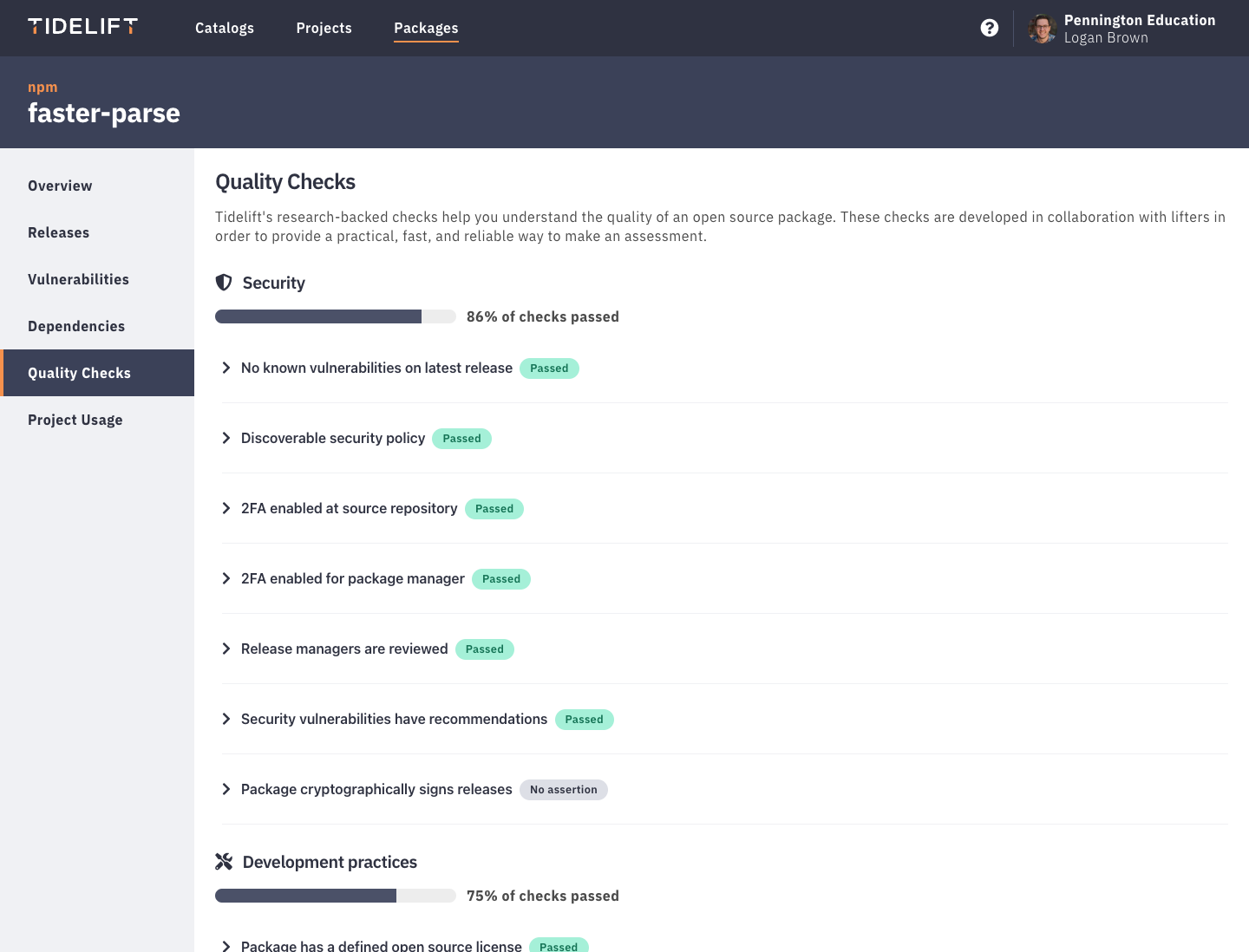The height and width of the screenshot is (952, 1249).
Task: Expand 2FA enabled for package manager
Action: coord(226,578)
